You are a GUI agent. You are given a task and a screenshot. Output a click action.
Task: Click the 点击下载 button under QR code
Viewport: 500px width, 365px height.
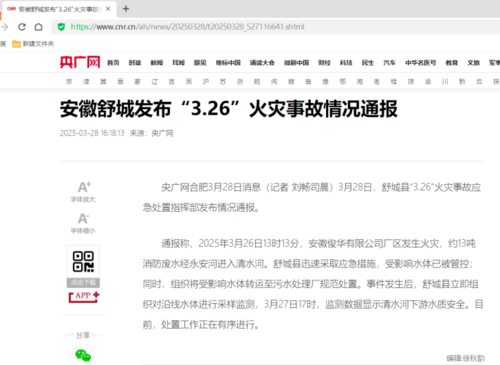point(83,283)
